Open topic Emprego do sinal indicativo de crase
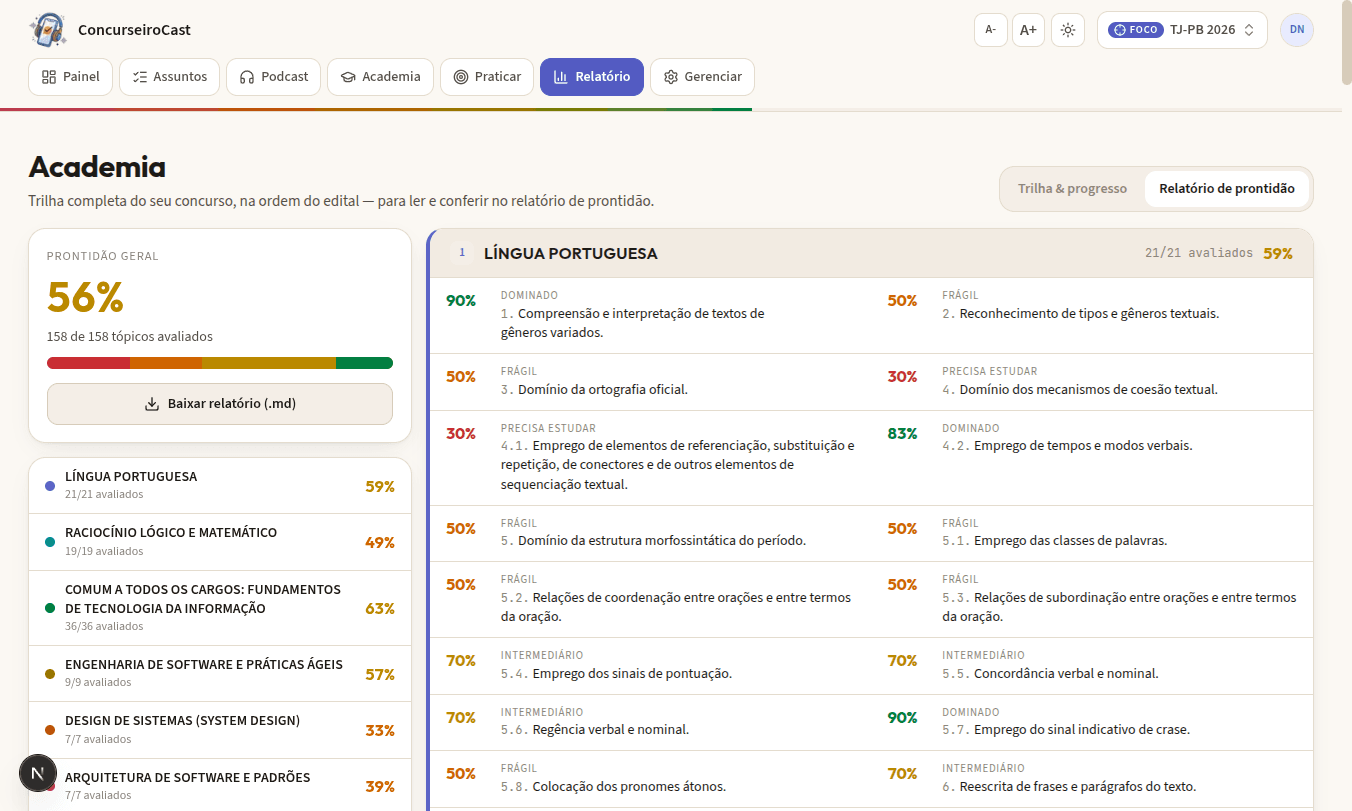 point(1092,722)
